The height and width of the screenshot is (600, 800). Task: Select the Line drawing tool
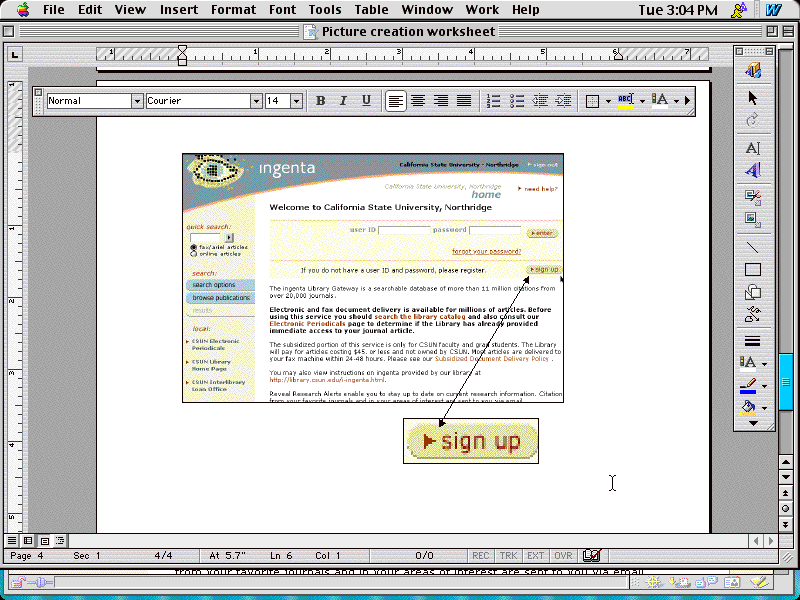coord(753,247)
